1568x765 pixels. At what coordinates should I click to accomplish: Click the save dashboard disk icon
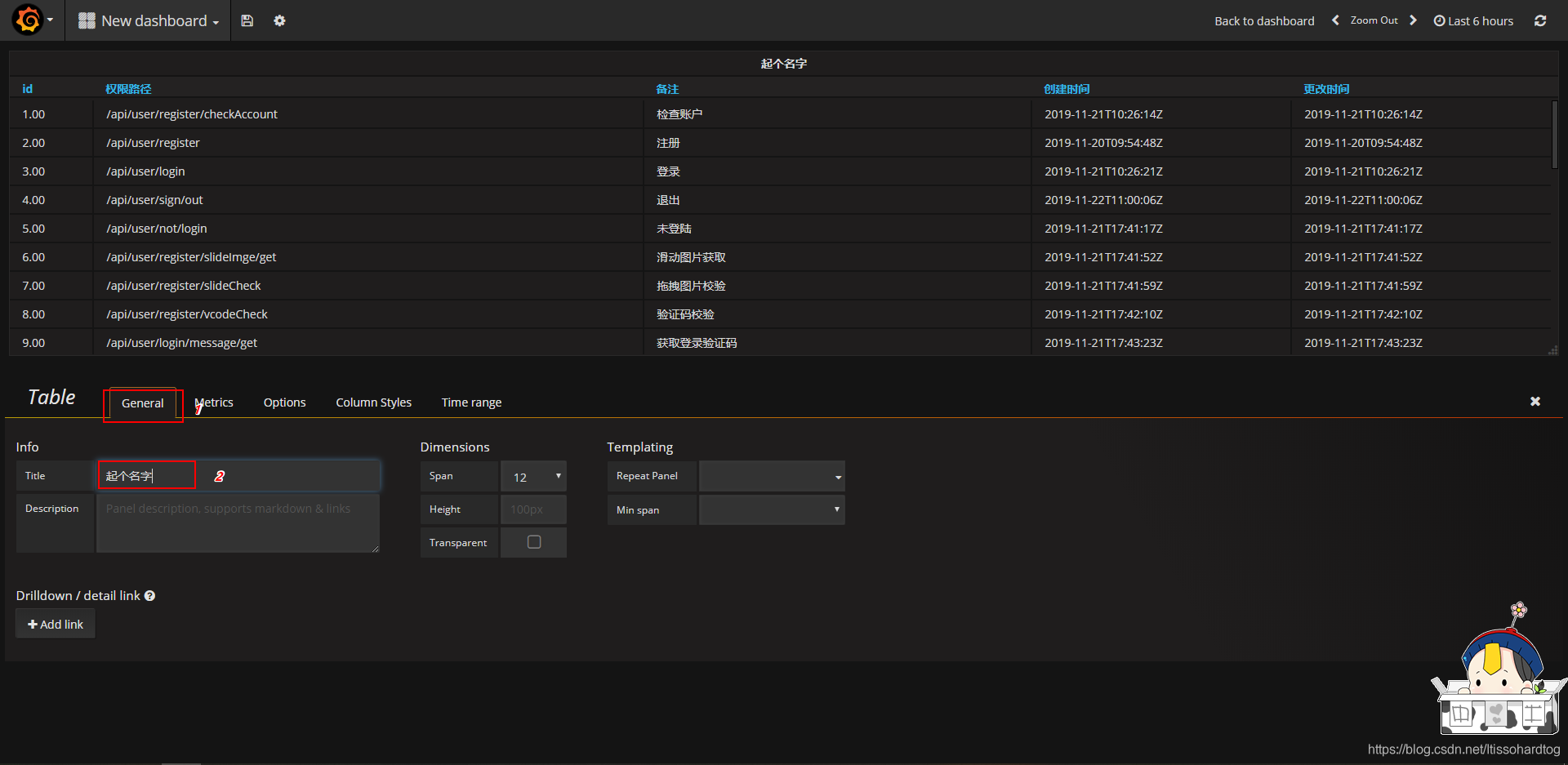247,20
